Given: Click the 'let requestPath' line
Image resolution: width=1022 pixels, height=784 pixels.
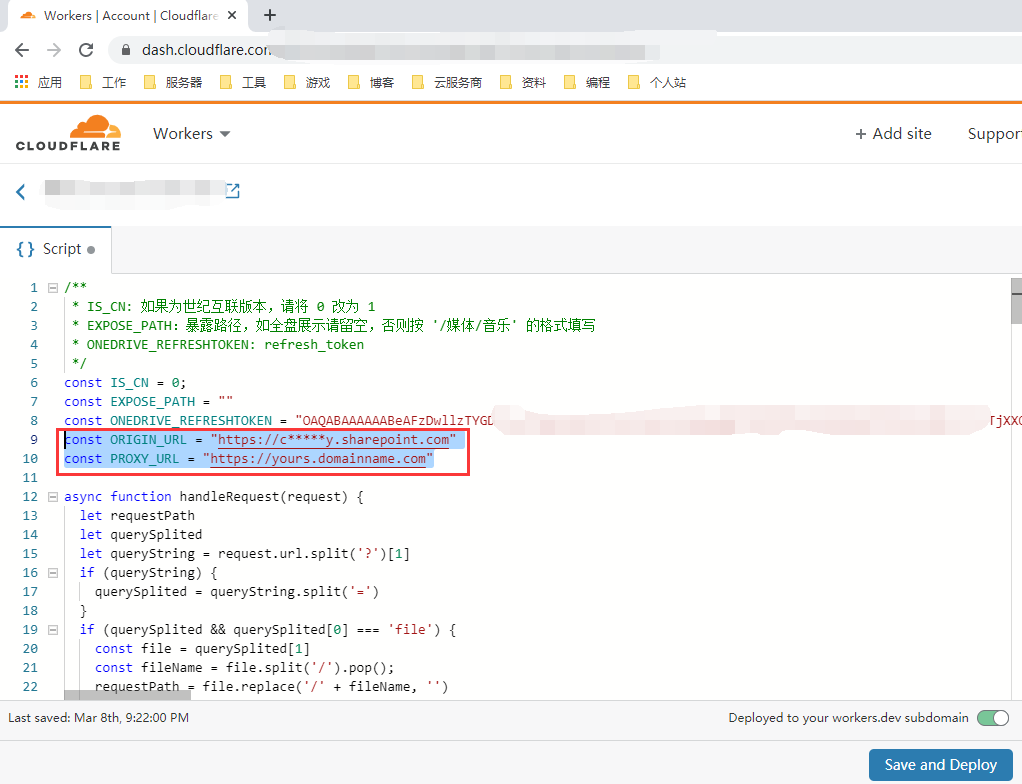Looking at the screenshot, I should pos(137,515).
